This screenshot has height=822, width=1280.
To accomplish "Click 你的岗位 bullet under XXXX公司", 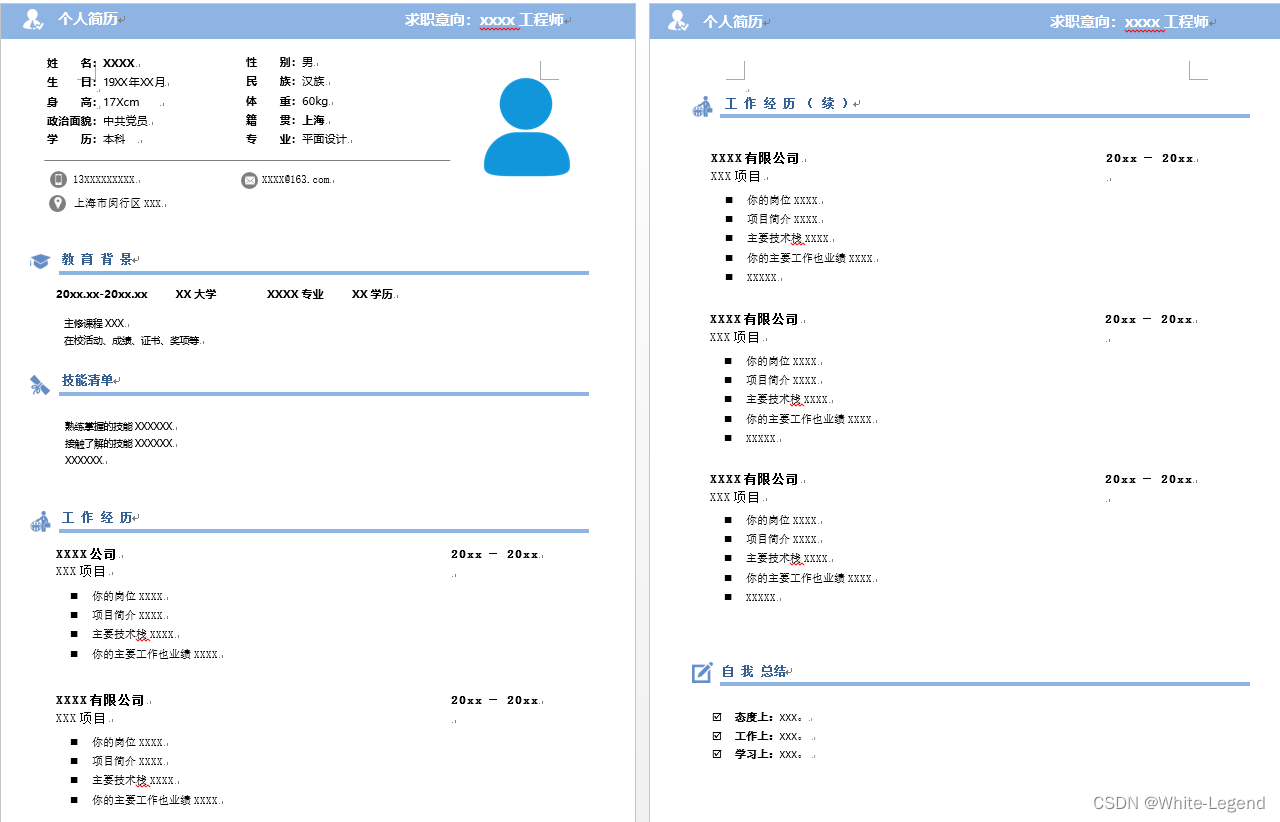I will click(x=128, y=596).
